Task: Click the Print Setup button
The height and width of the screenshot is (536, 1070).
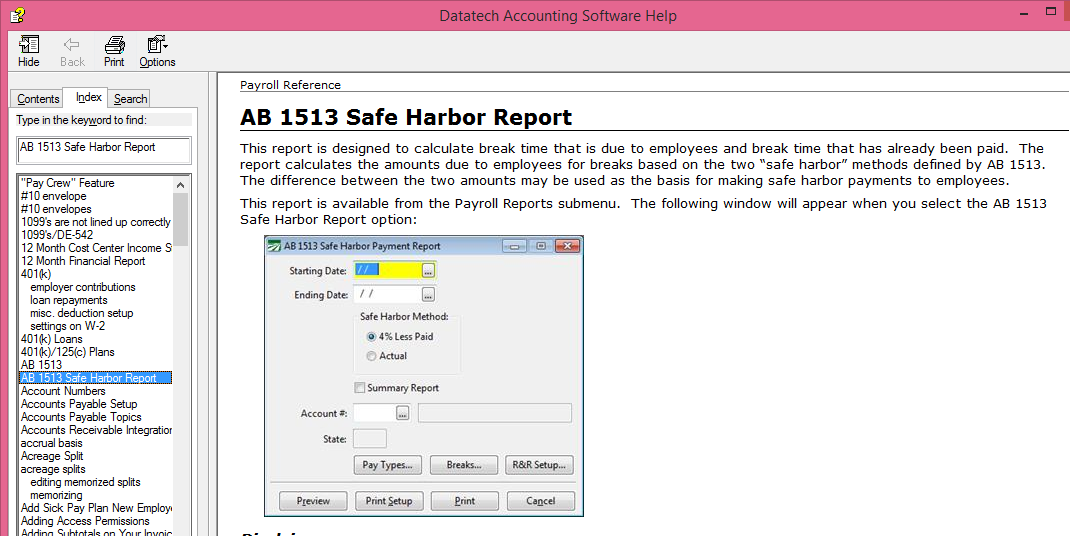Action: (x=389, y=501)
